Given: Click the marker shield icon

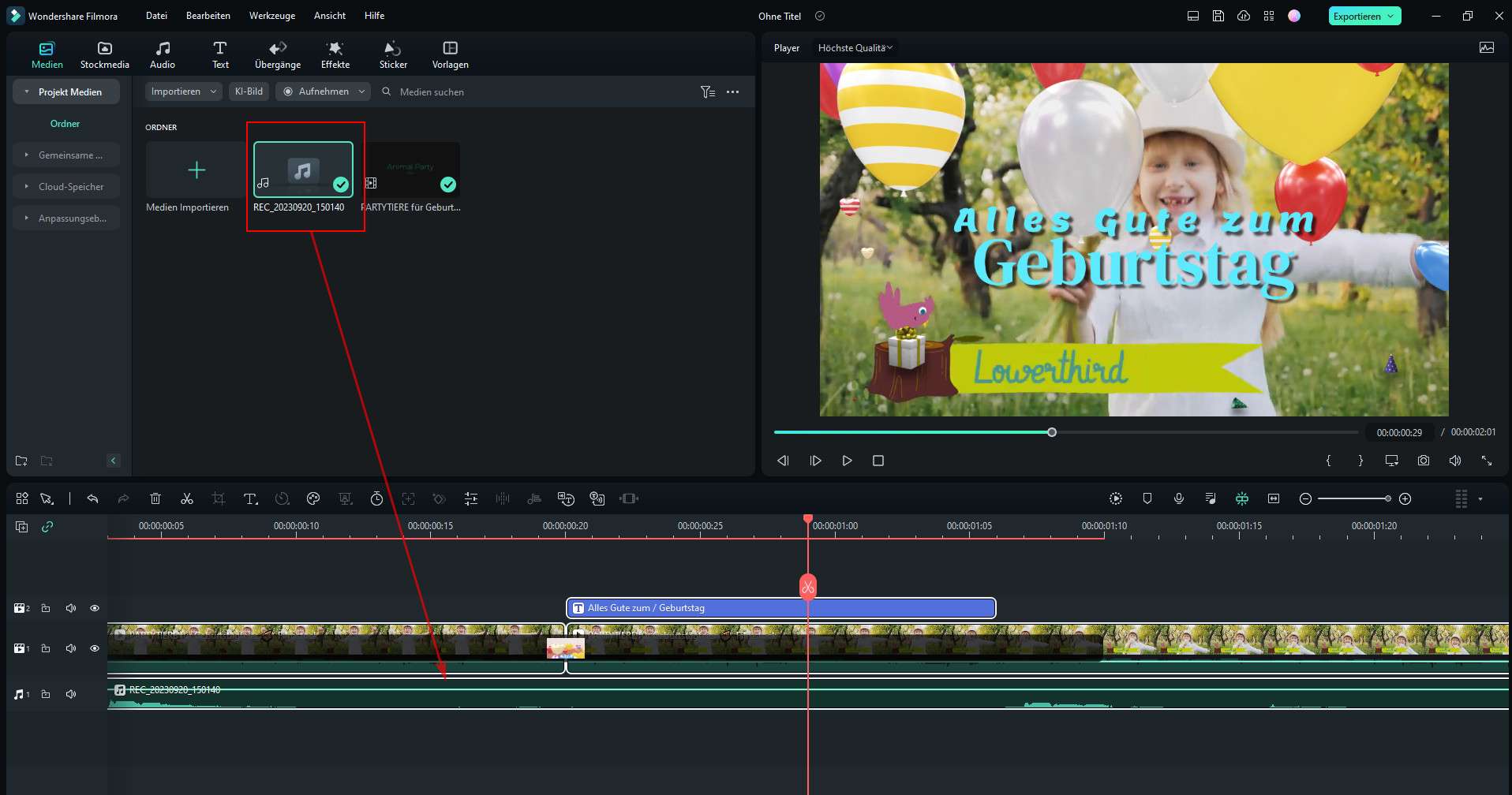Looking at the screenshot, I should point(1147,498).
